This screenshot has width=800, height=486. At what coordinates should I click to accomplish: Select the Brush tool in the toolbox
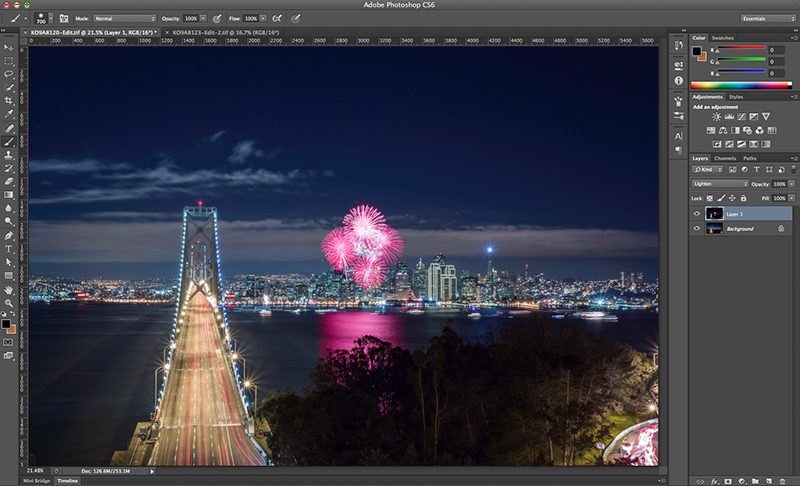9,141
